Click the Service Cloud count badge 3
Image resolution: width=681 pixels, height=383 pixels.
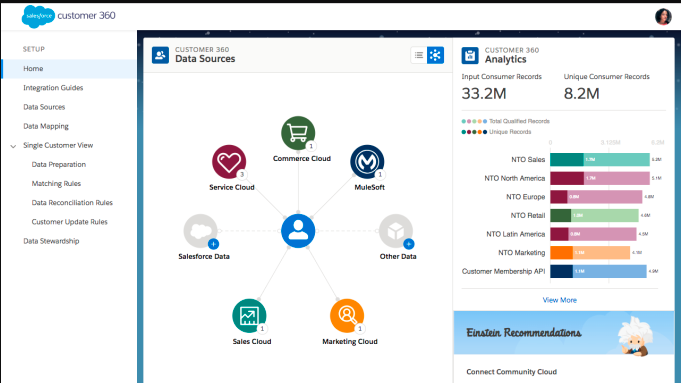(x=242, y=175)
